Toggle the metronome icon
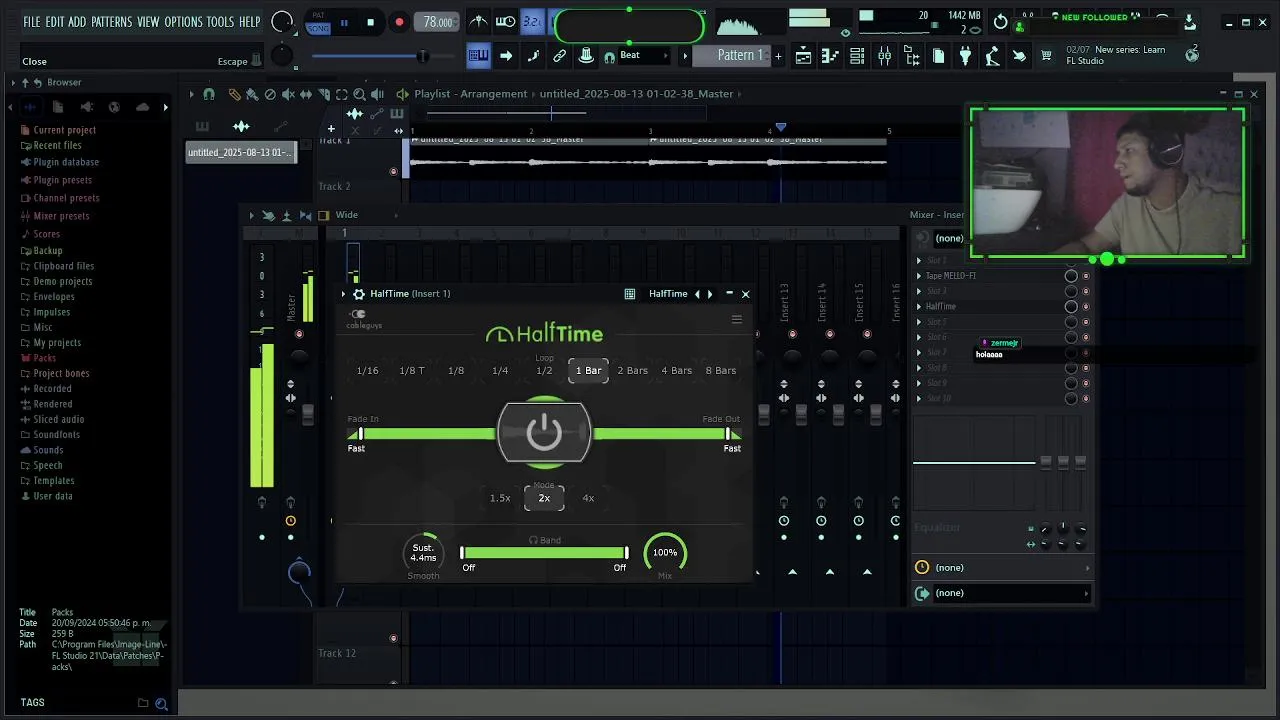 click(x=479, y=22)
